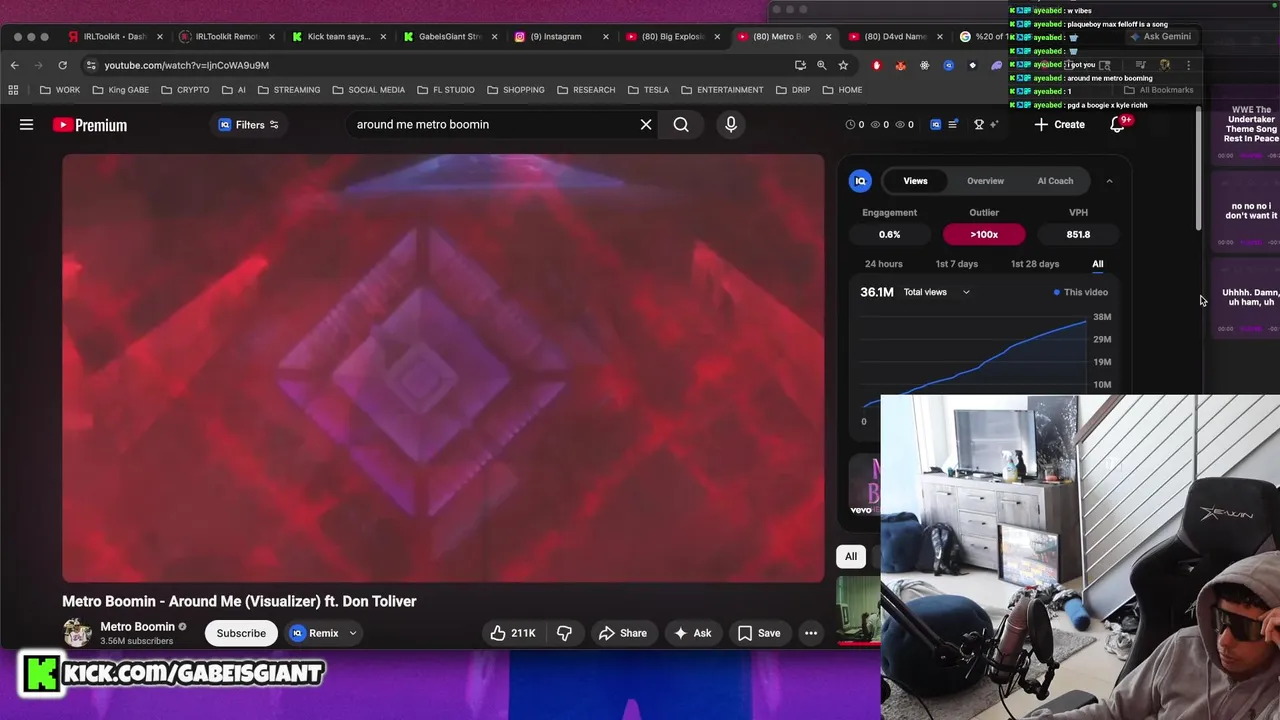Click the Metro Boomin channel avatar
Screen dimensions: 1280x720
point(77,632)
